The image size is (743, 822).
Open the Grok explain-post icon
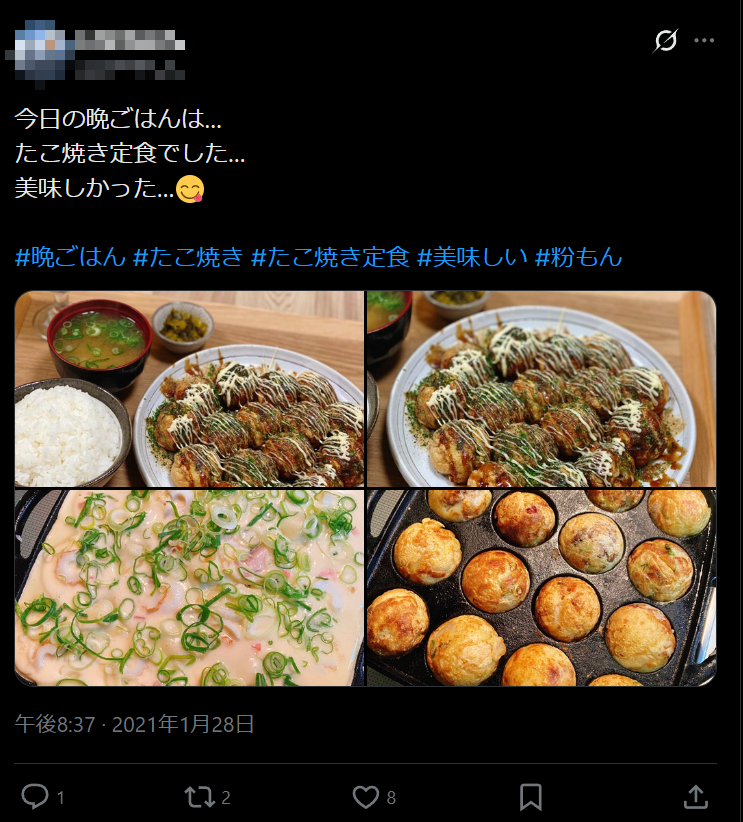tap(666, 40)
